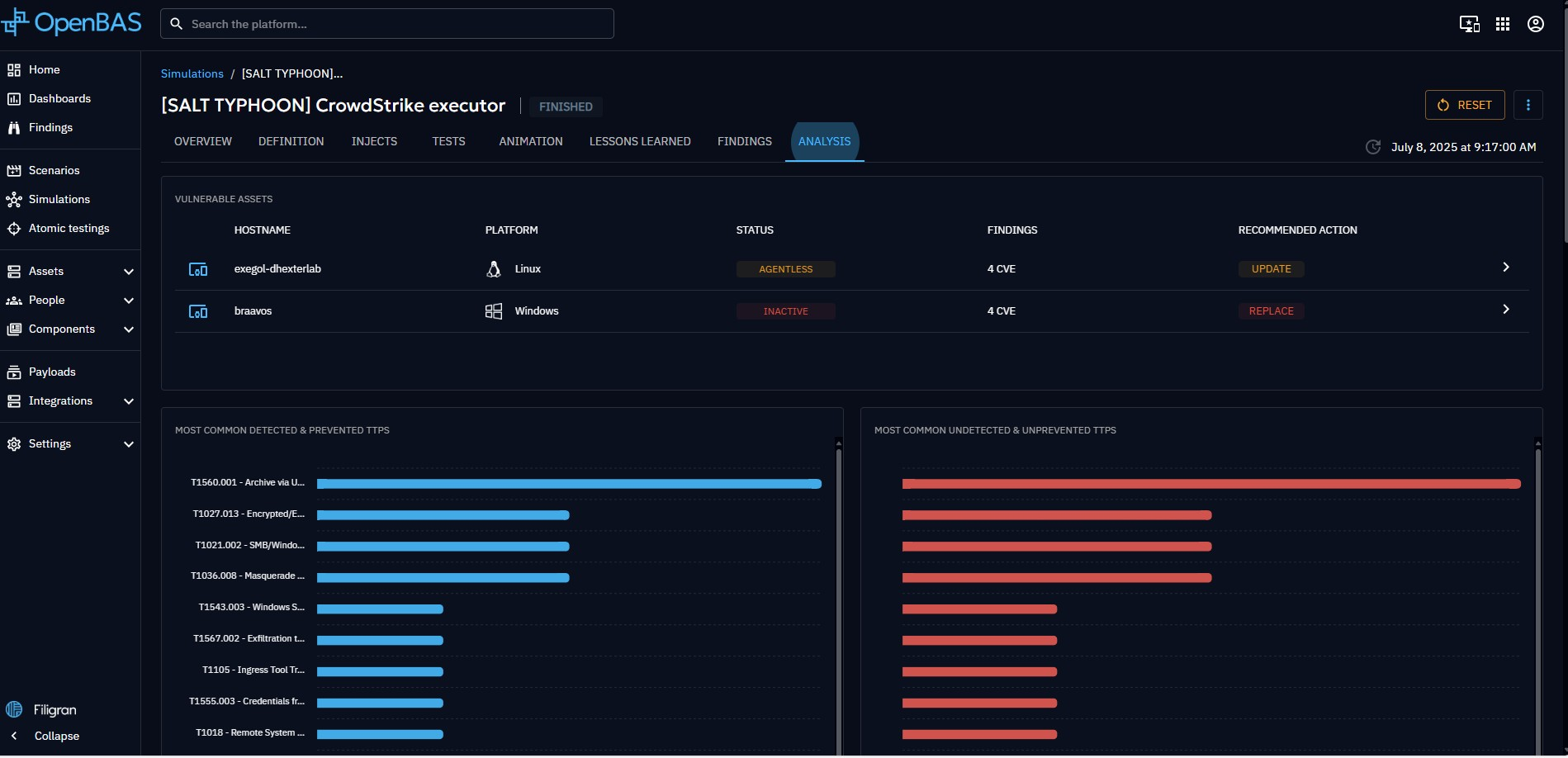Viewport: 1568px width, 758px height.
Task: Click the T1560.001 Archive blue bar
Action: pyautogui.click(x=569, y=484)
